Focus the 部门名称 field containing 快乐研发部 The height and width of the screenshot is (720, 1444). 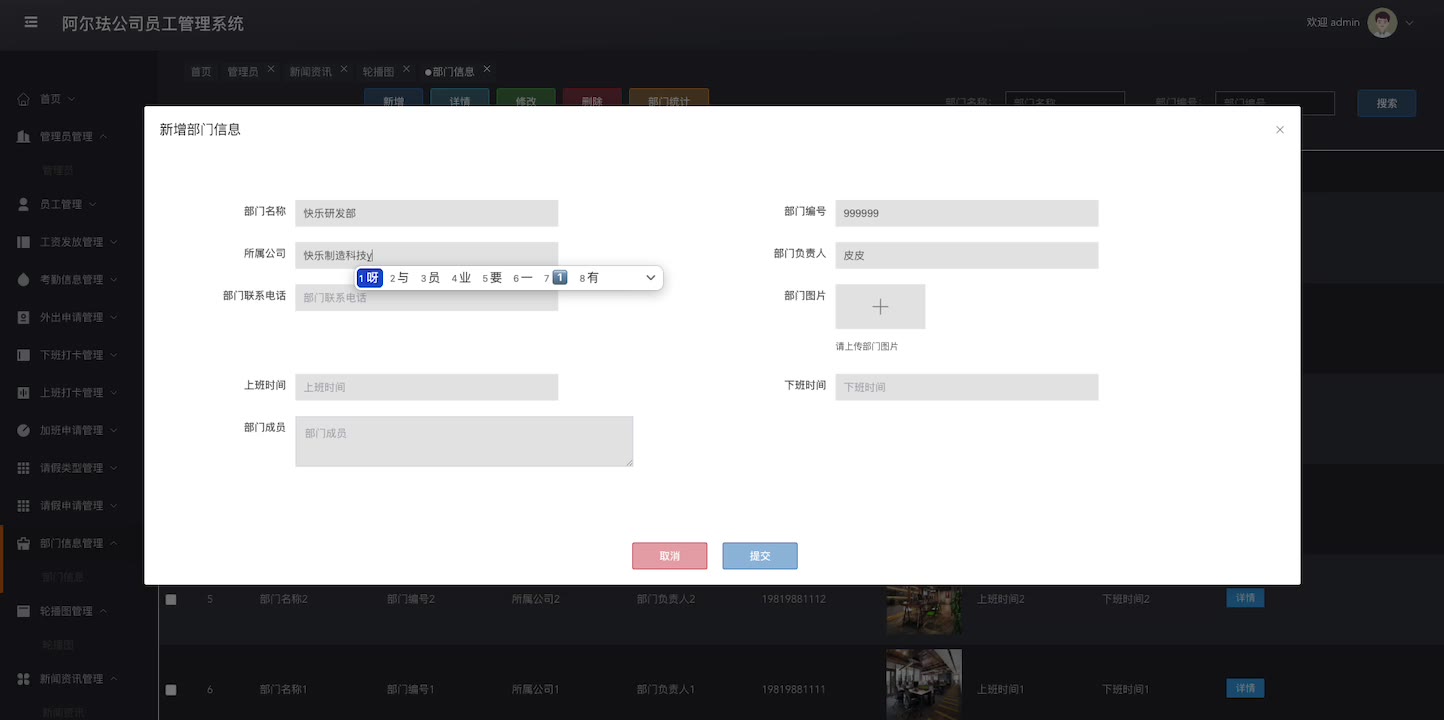pyautogui.click(x=427, y=213)
